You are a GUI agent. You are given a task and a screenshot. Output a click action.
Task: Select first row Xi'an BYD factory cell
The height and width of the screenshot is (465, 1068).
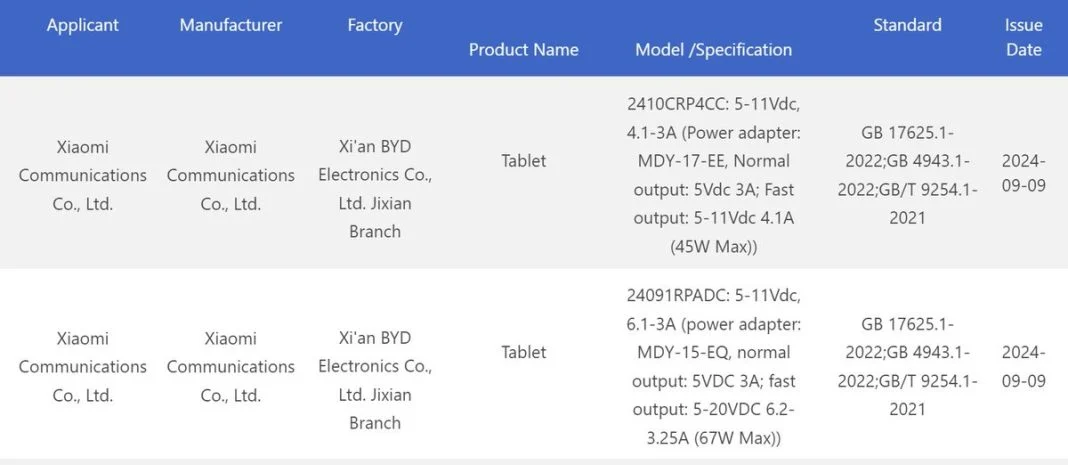click(375, 189)
